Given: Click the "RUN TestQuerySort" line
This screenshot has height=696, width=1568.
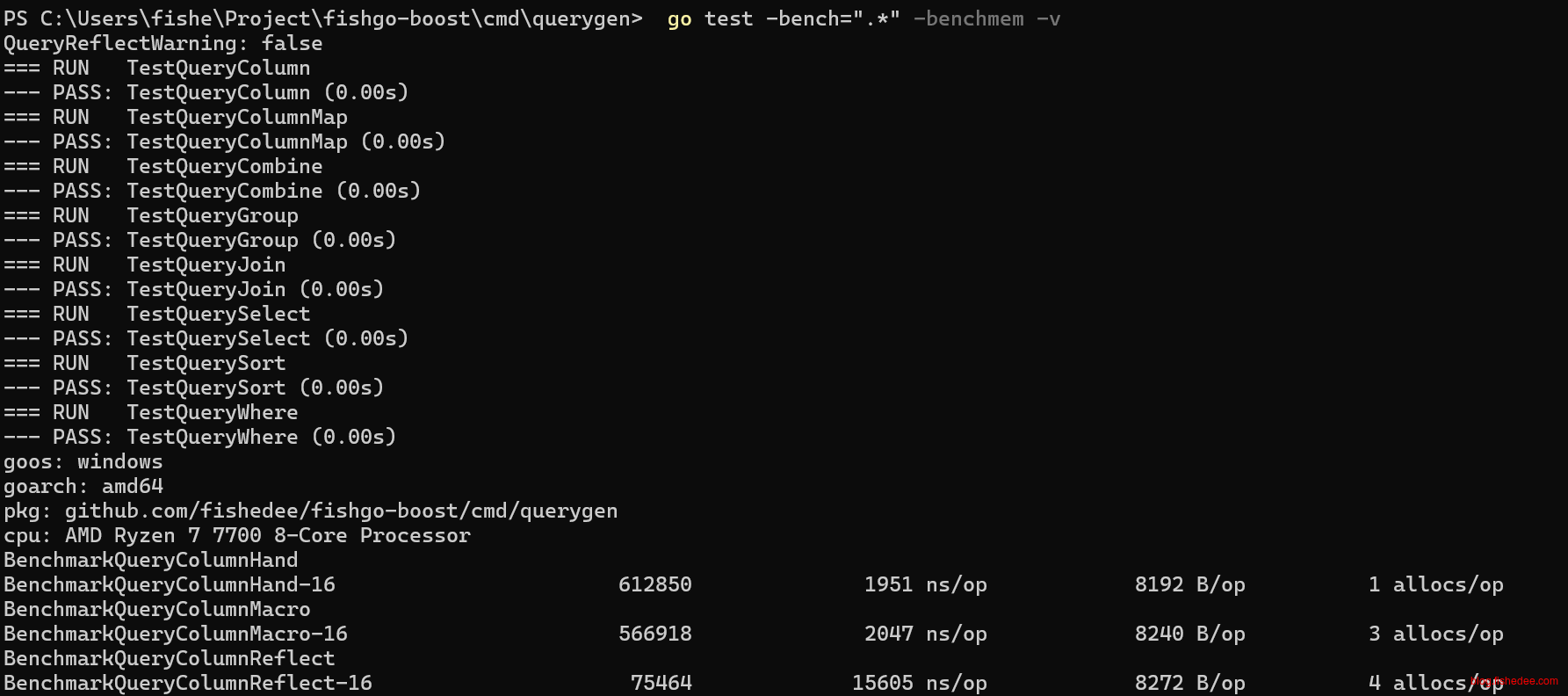Looking at the screenshot, I should click(144, 363).
